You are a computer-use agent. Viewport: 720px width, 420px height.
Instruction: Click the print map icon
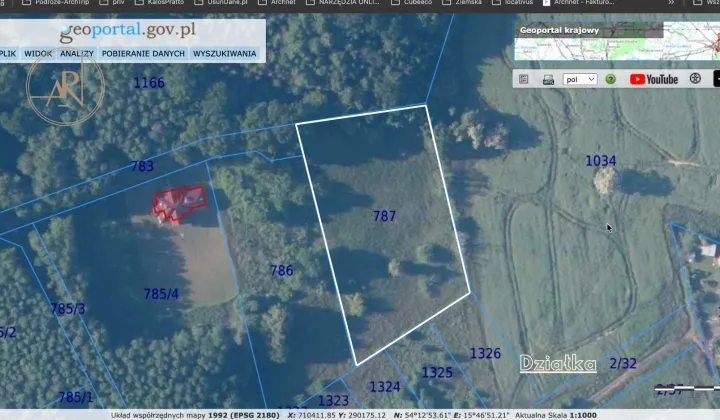coord(548,79)
